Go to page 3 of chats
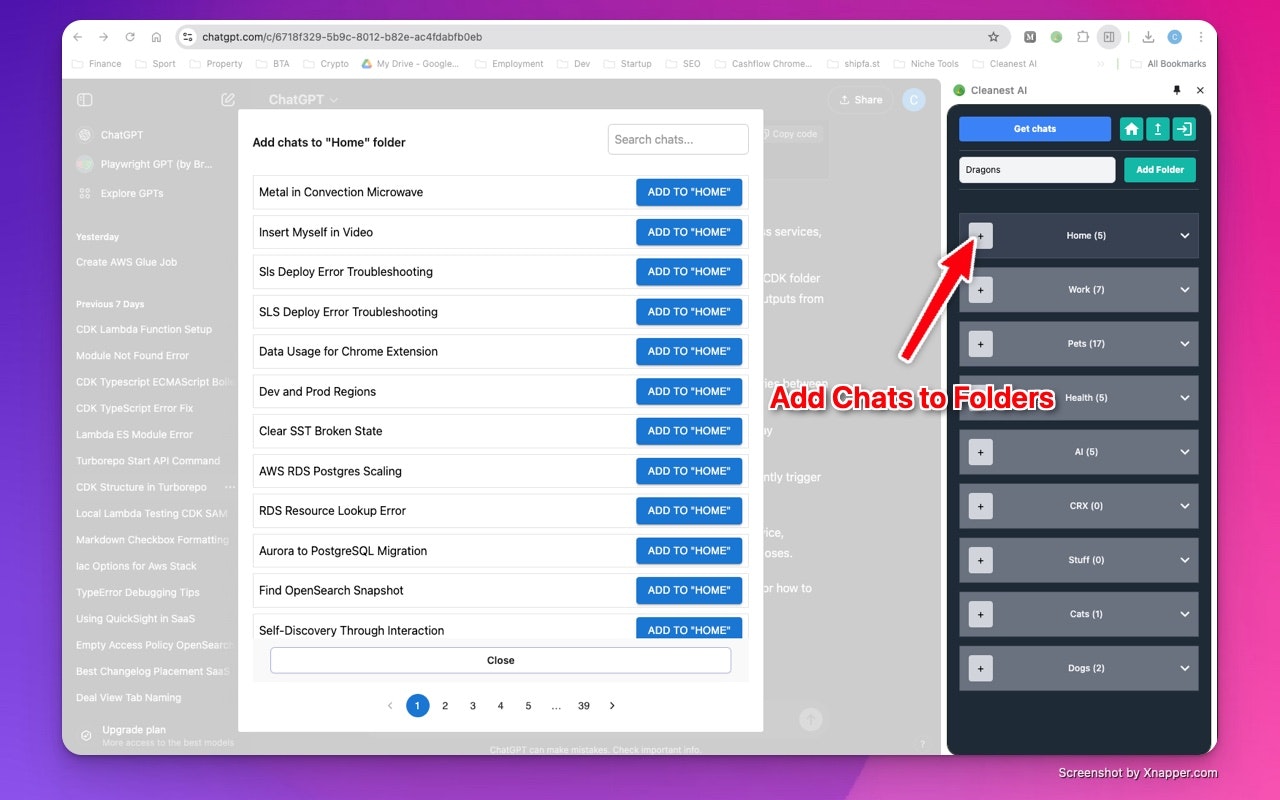This screenshot has height=800, width=1280. [473, 706]
